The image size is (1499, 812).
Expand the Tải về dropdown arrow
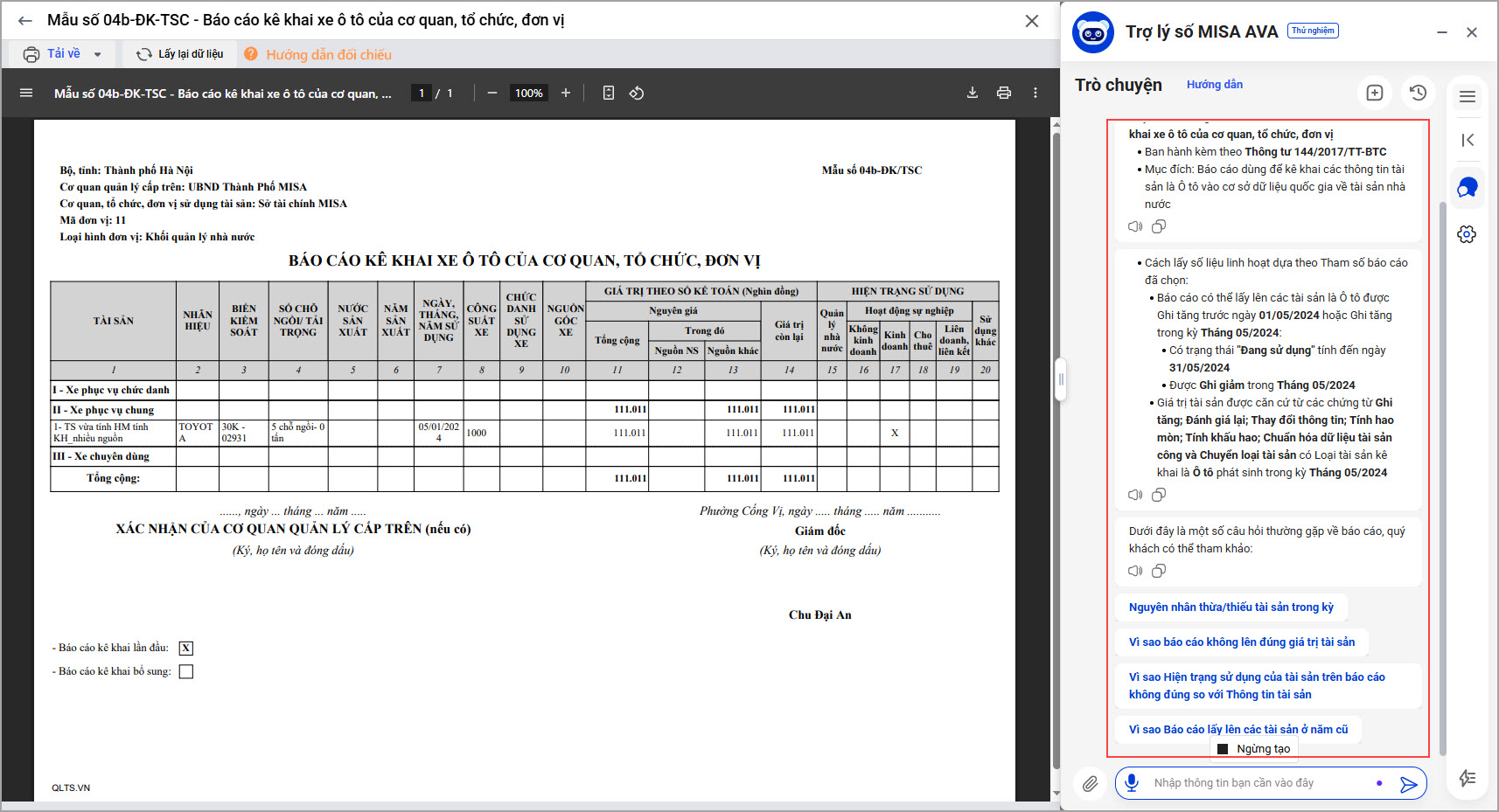click(97, 54)
